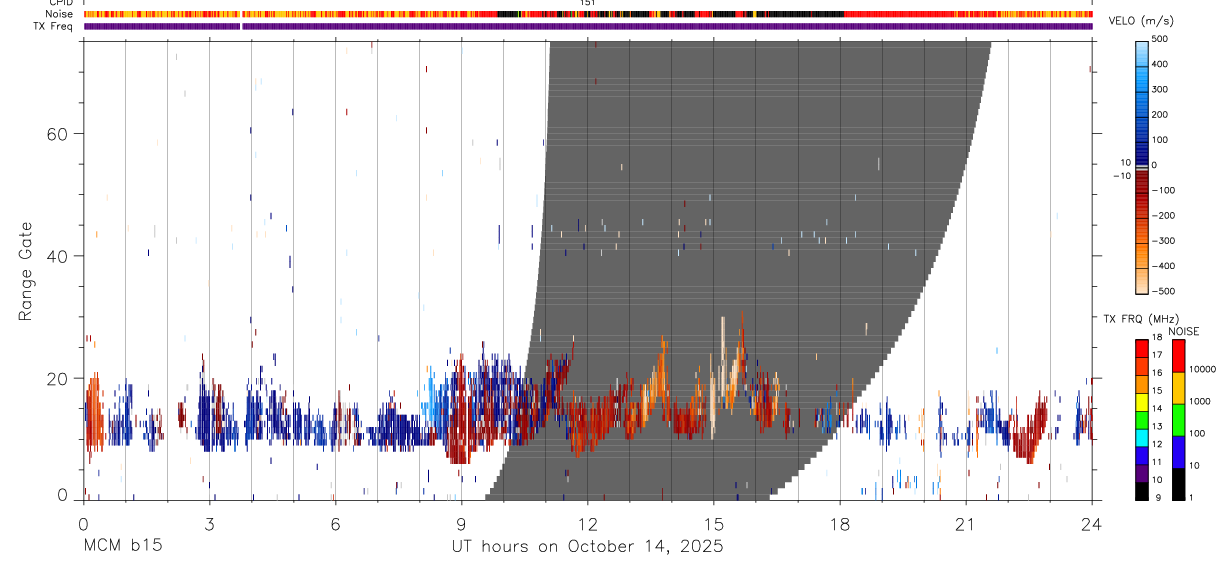The width and height of the screenshot is (1228, 567).
Task: Select the pale-orange −400 to −500 velocity band
Action: coord(1141,279)
